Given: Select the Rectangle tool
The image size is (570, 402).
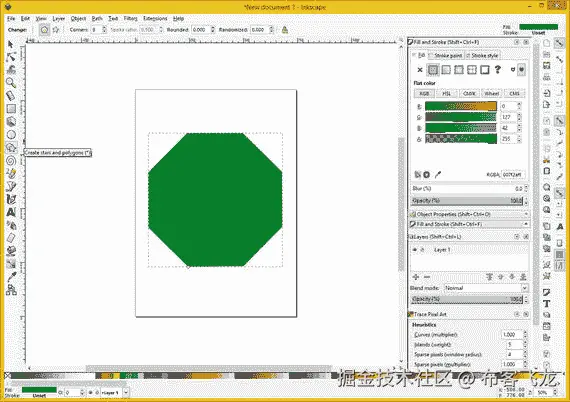Looking at the screenshot, I should tap(11, 109).
